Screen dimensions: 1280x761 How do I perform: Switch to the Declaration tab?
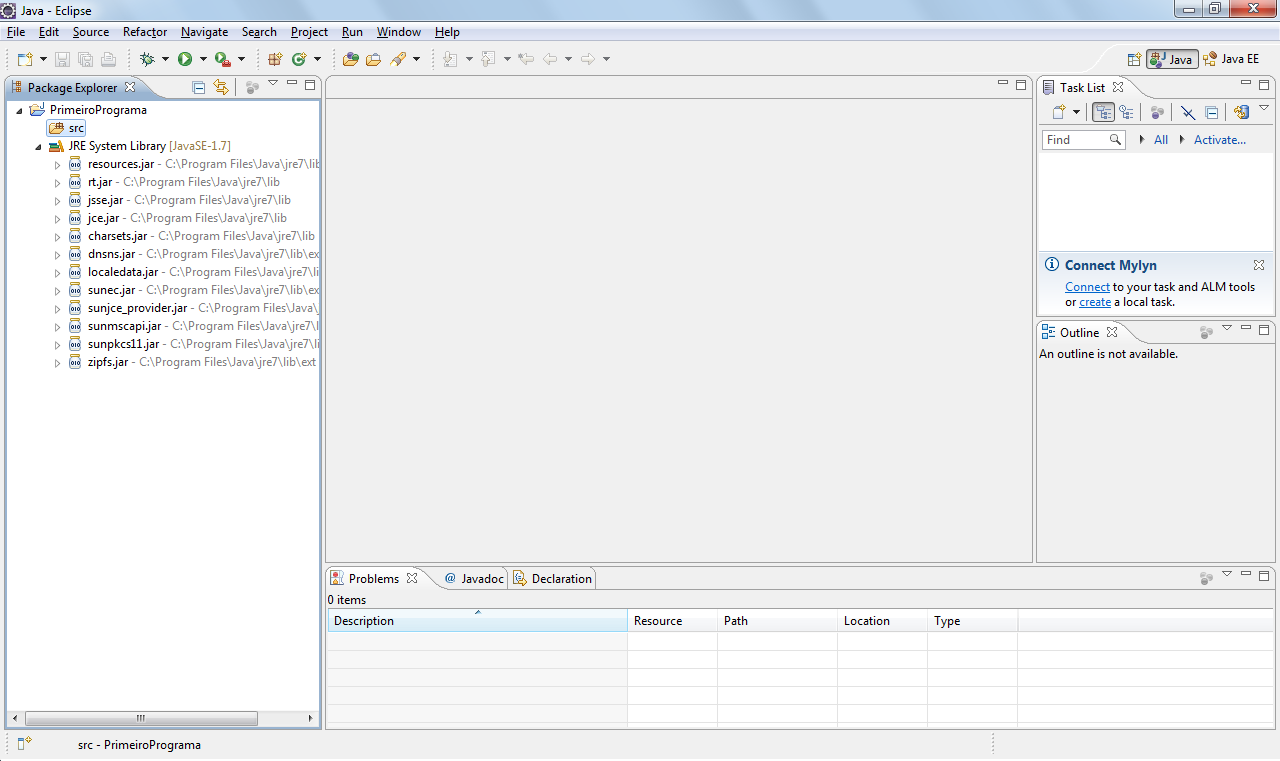[x=553, y=578]
